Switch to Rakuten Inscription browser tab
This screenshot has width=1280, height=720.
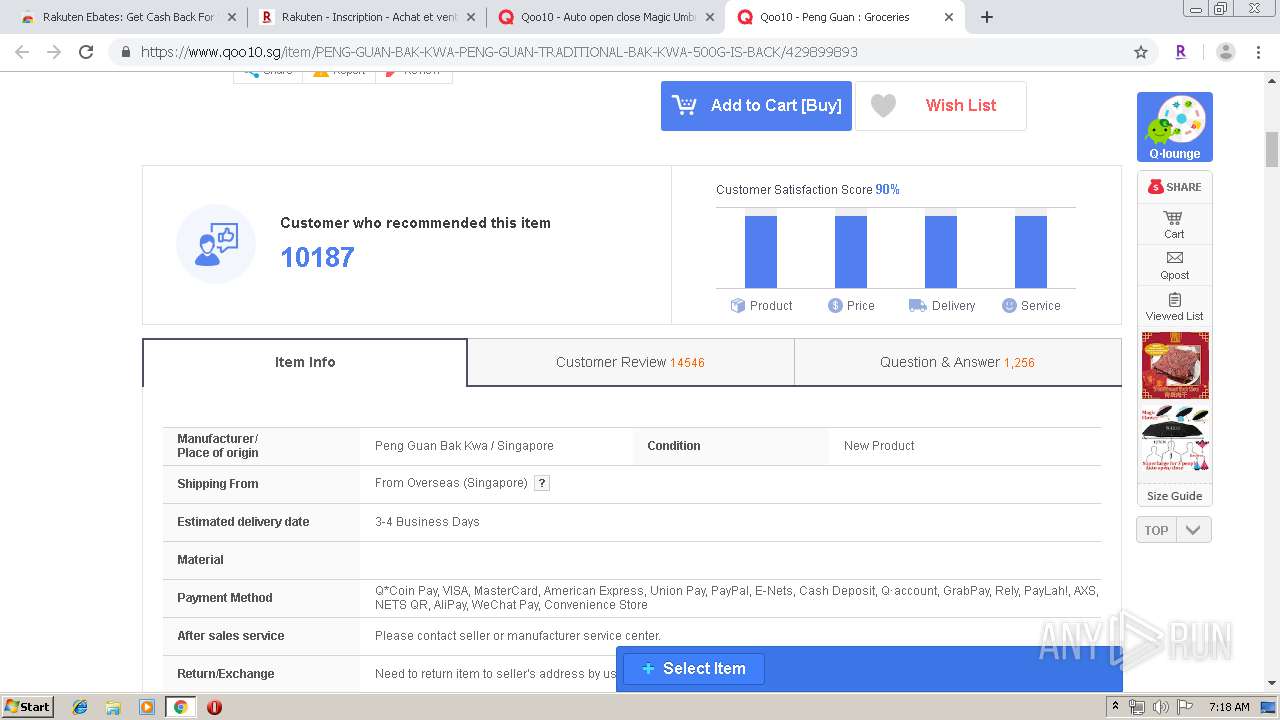pos(368,17)
